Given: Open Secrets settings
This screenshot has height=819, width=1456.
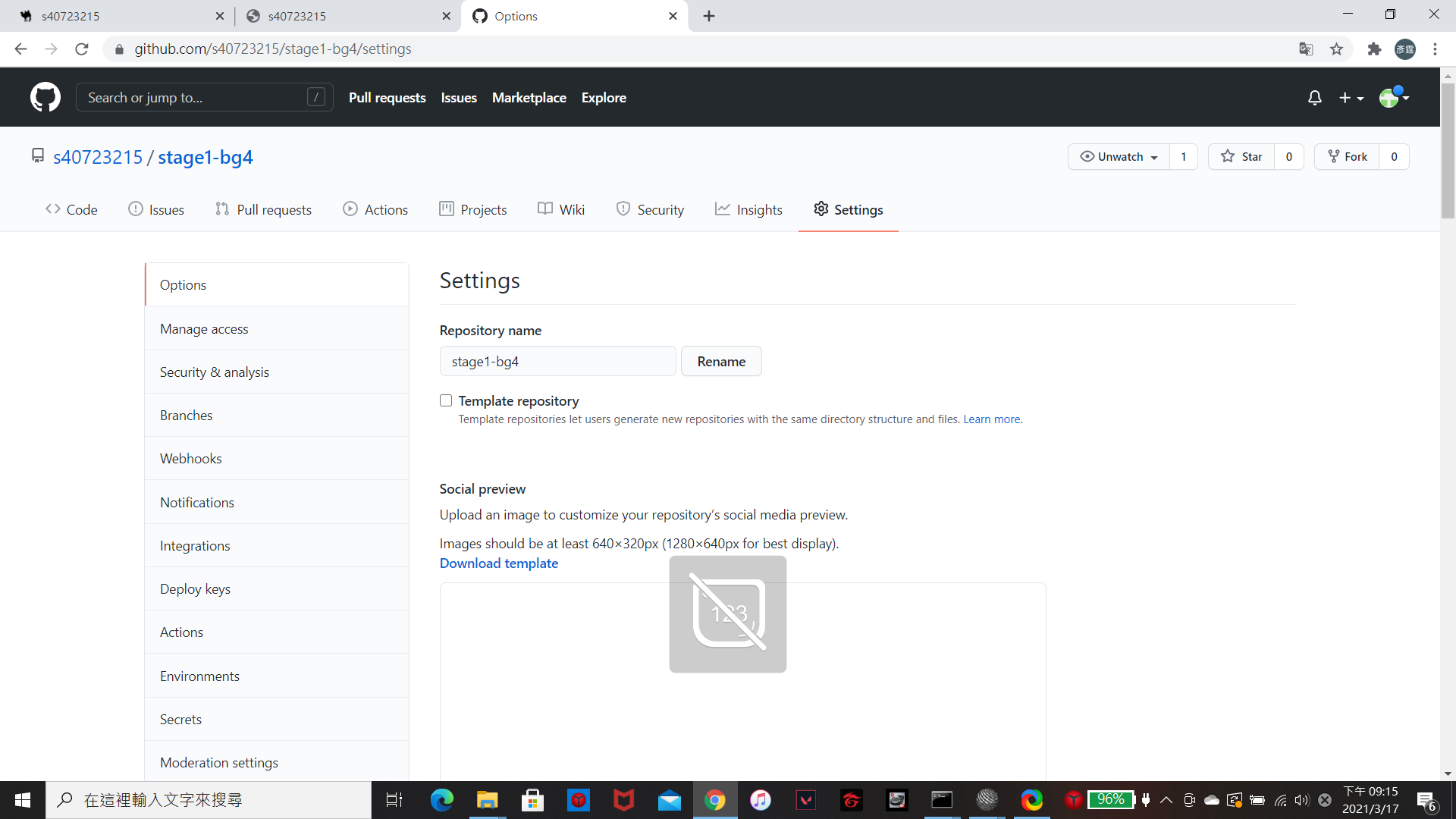Looking at the screenshot, I should tap(277, 720).
